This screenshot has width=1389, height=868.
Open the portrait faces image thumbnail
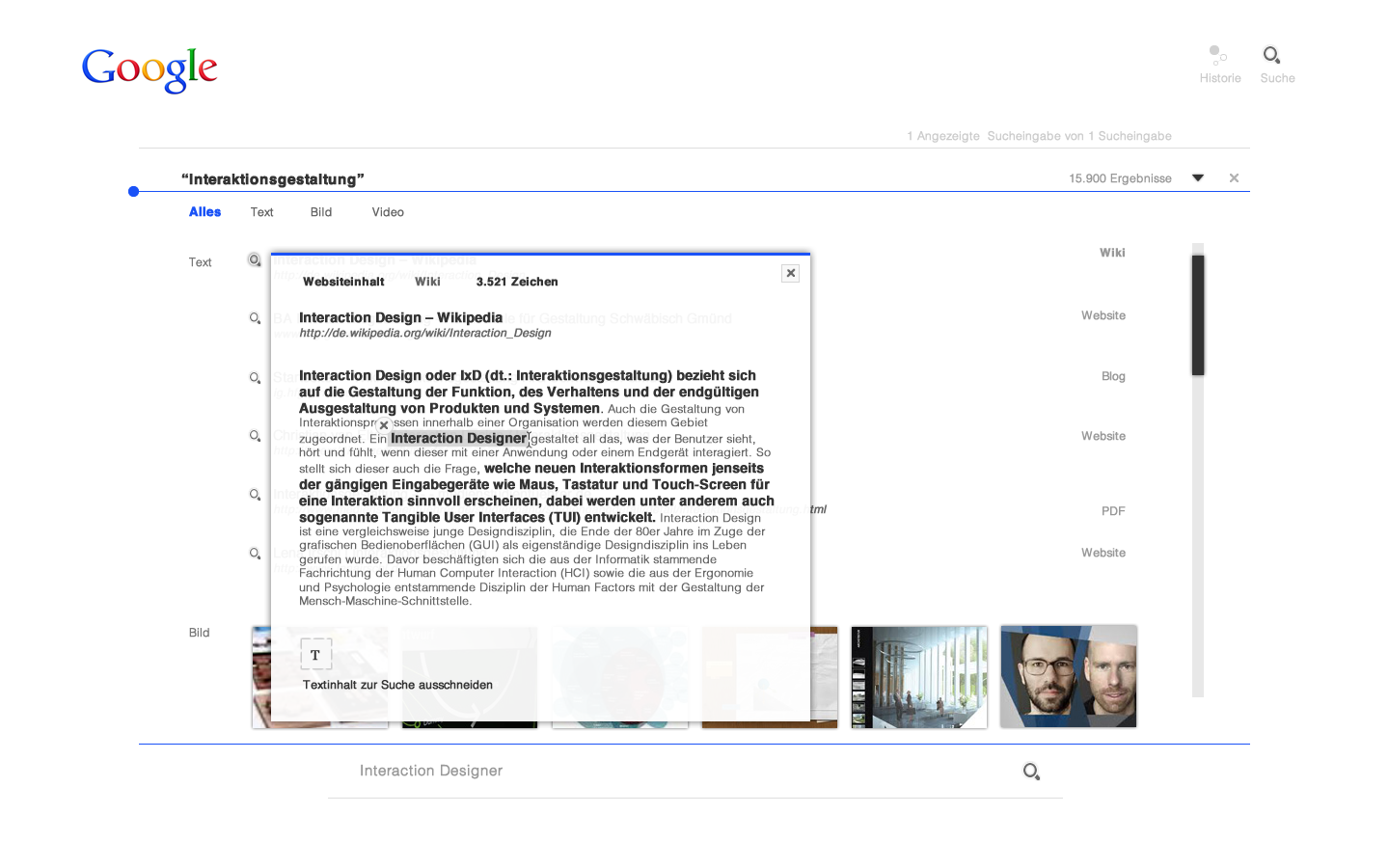[x=1068, y=676]
